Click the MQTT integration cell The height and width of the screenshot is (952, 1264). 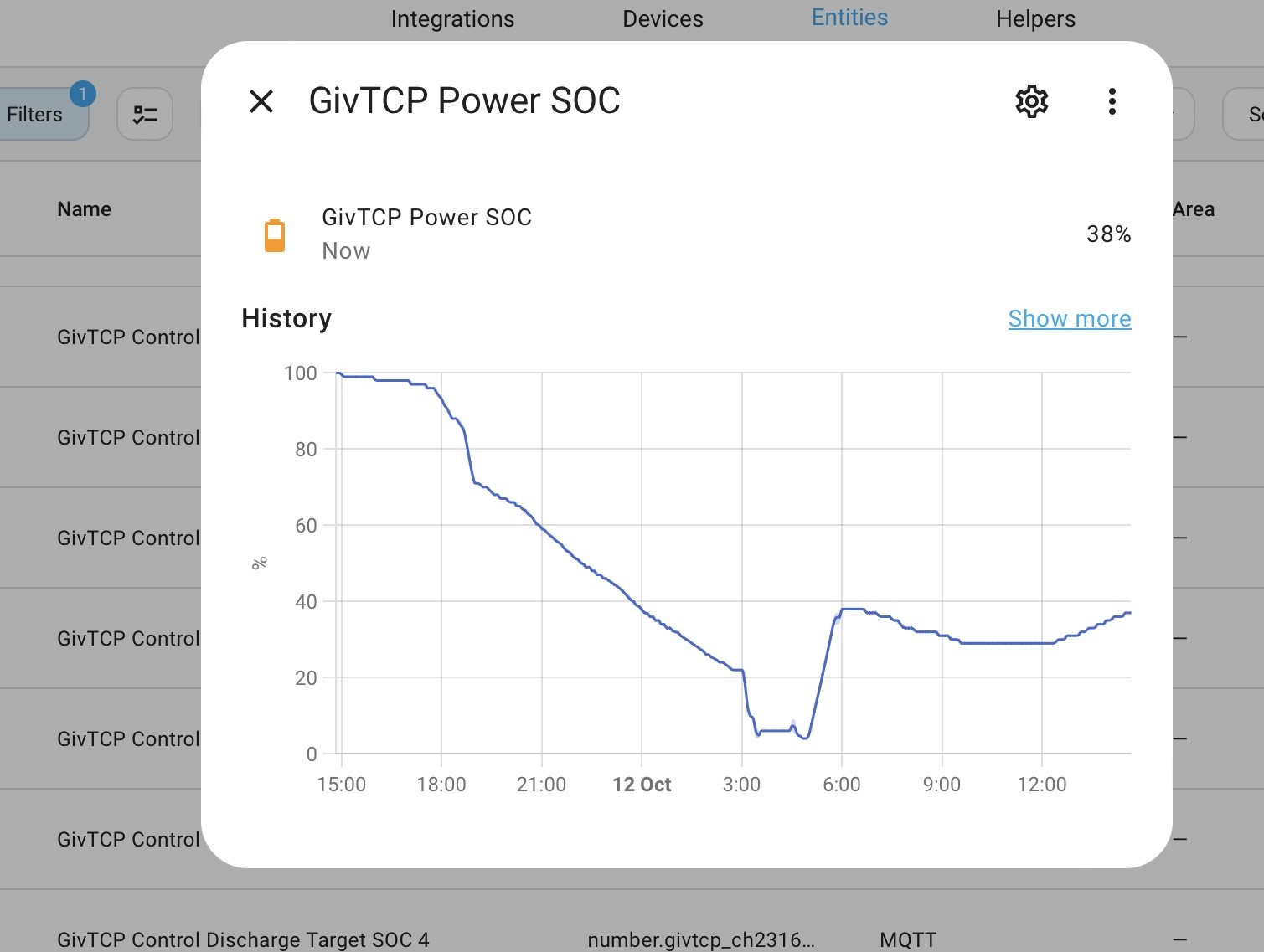908,939
